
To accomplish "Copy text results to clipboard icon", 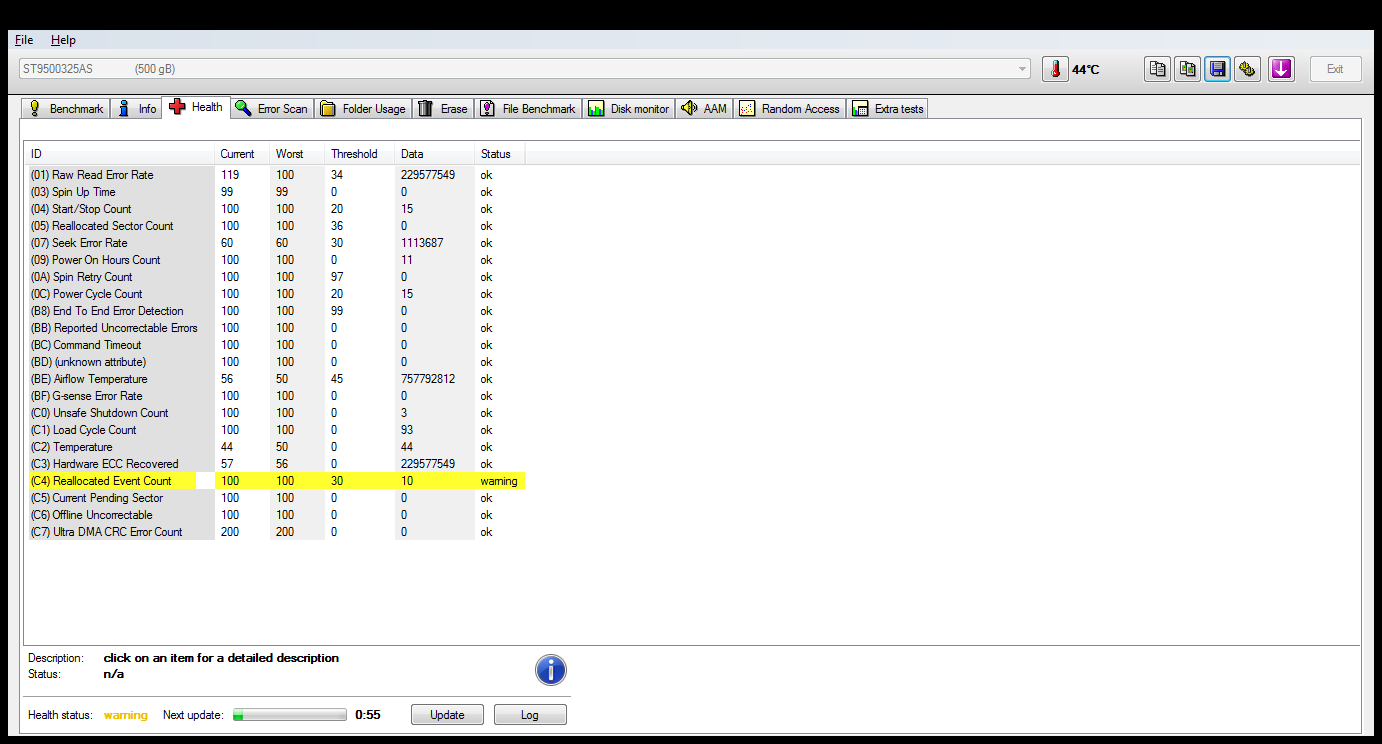I will pos(1157,69).
